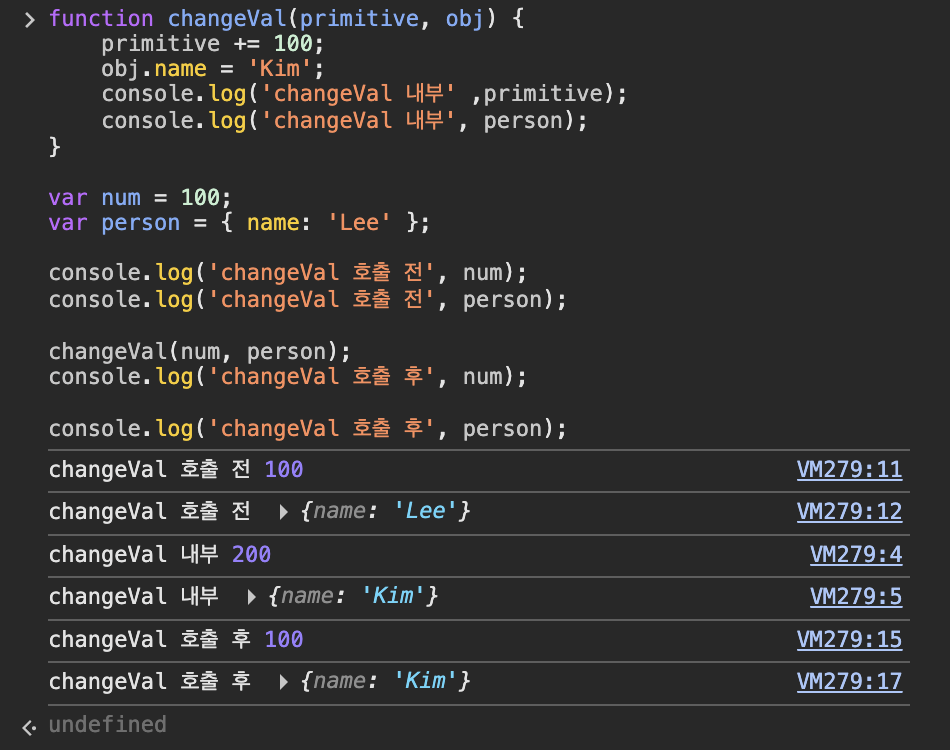Screen dimensions: 950x750
Task: Click the input prompt chevron before the function code
Action: (x=30, y=19)
